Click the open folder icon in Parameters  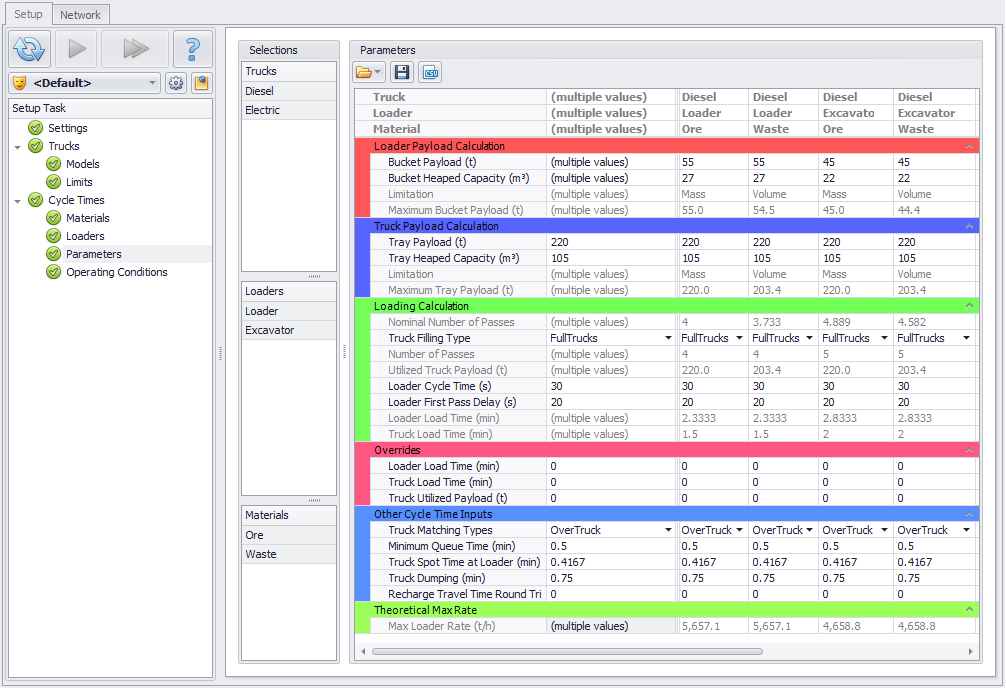368,72
